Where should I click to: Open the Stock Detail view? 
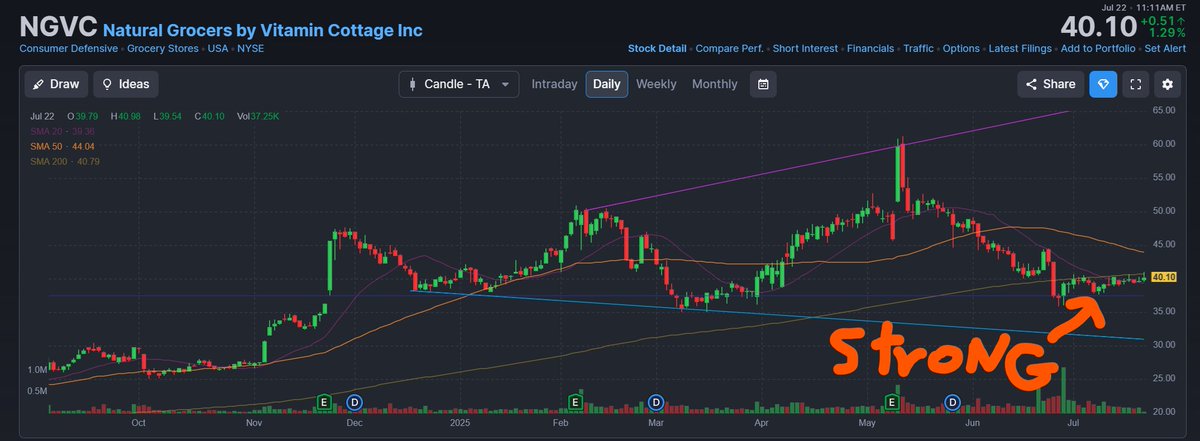coord(657,48)
